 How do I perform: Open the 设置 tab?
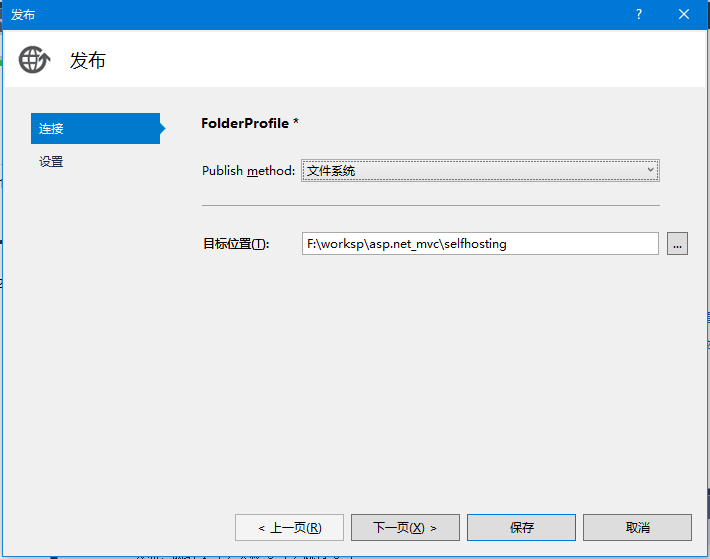(52, 161)
